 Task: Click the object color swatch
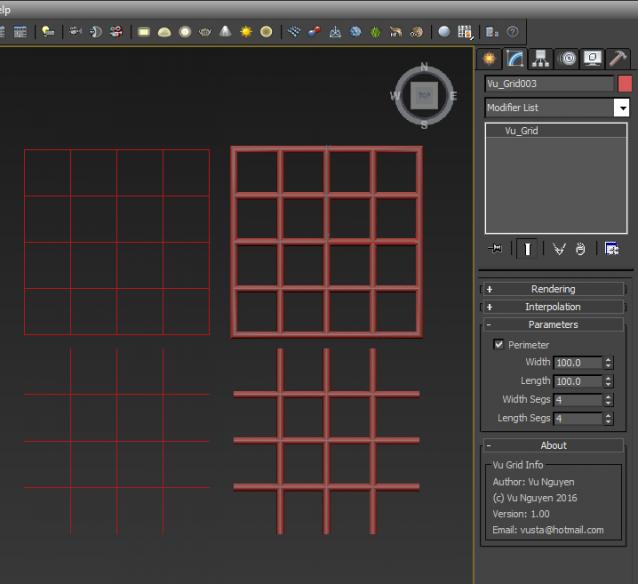pos(625,84)
